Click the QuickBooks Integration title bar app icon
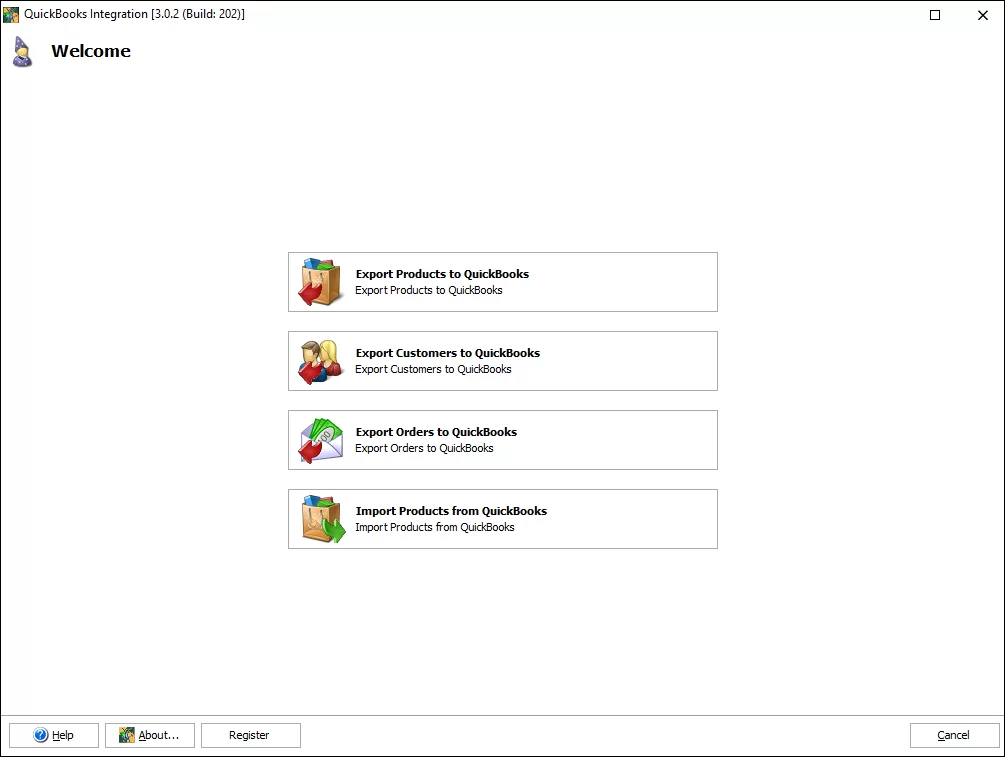The image size is (1005, 757). tap(12, 14)
